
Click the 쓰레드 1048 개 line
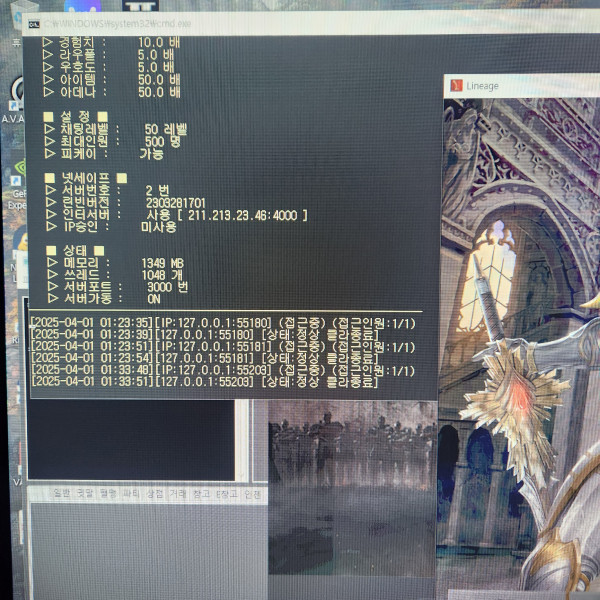115,275
